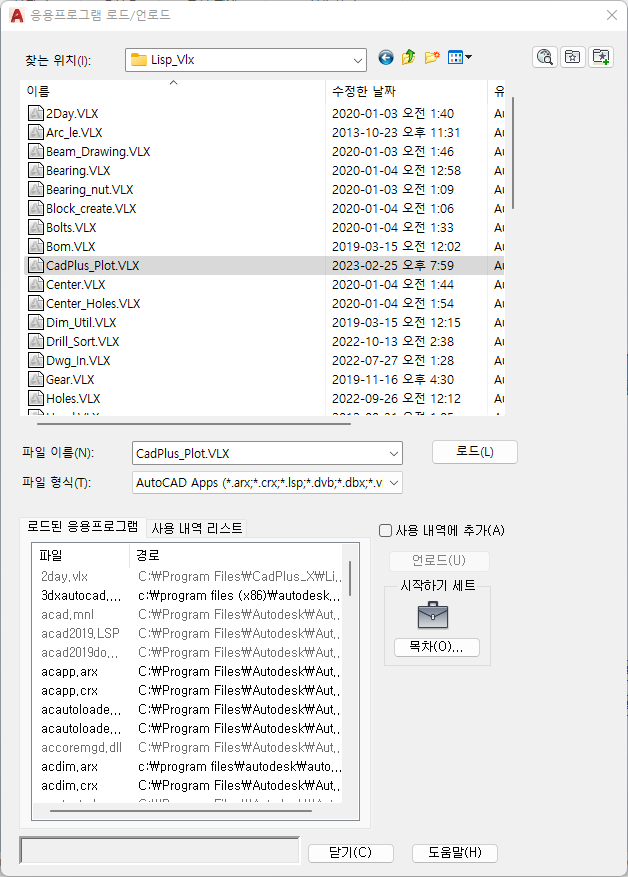628x877 pixels.
Task: Click the 언로드(U) button
Action: click(x=439, y=560)
